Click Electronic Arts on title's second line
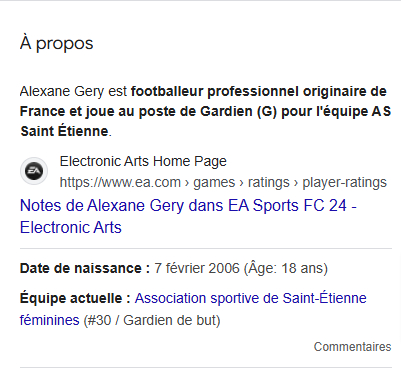This screenshot has height=369, width=401. pyautogui.click(x=71, y=228)
